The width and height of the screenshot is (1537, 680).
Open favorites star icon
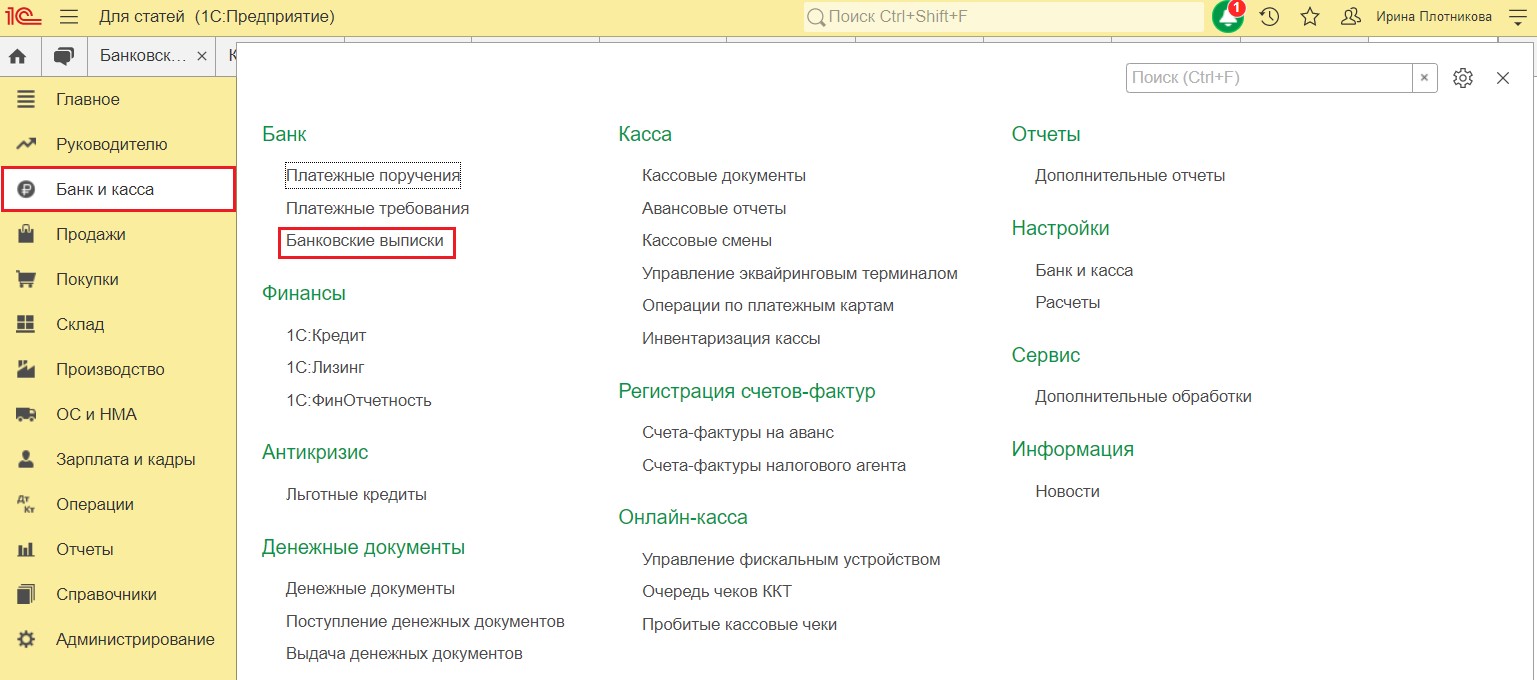[x=1310, y=17]
